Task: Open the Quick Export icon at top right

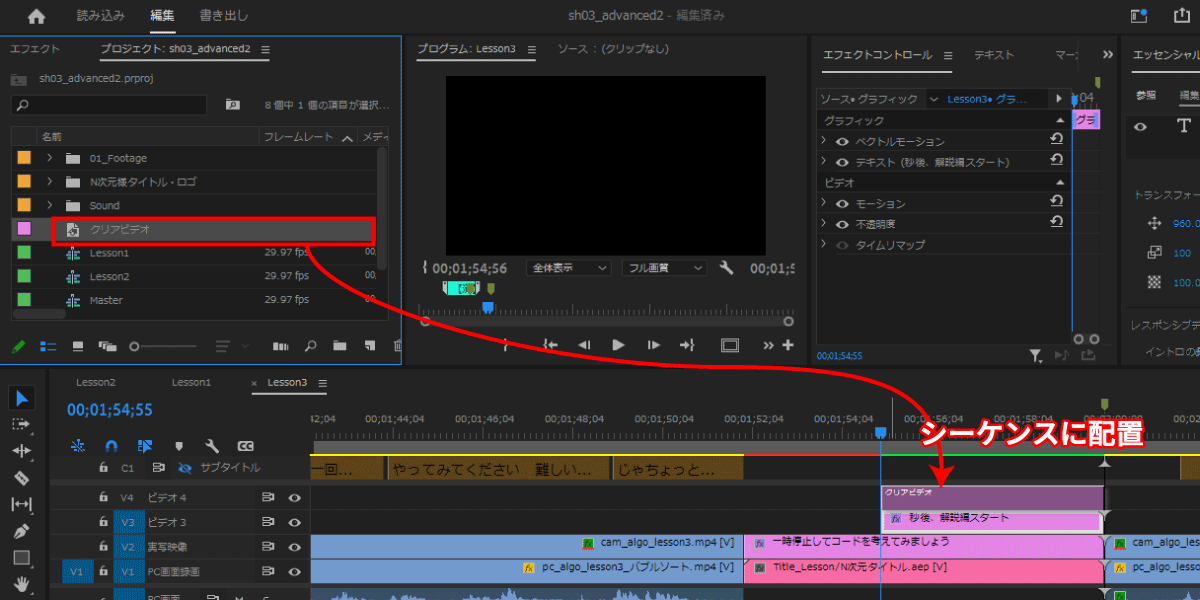Action: [x=1180, y=16]
